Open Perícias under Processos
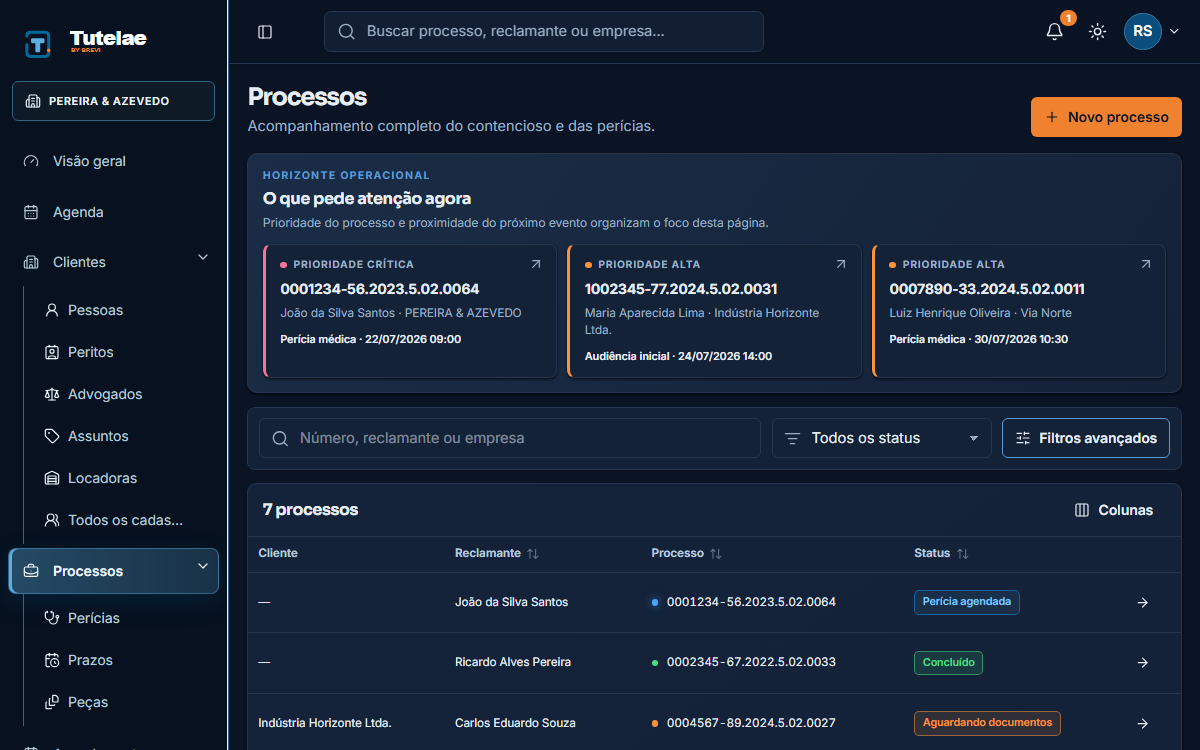Screen dimensions: 1200x750 point(124,618)
